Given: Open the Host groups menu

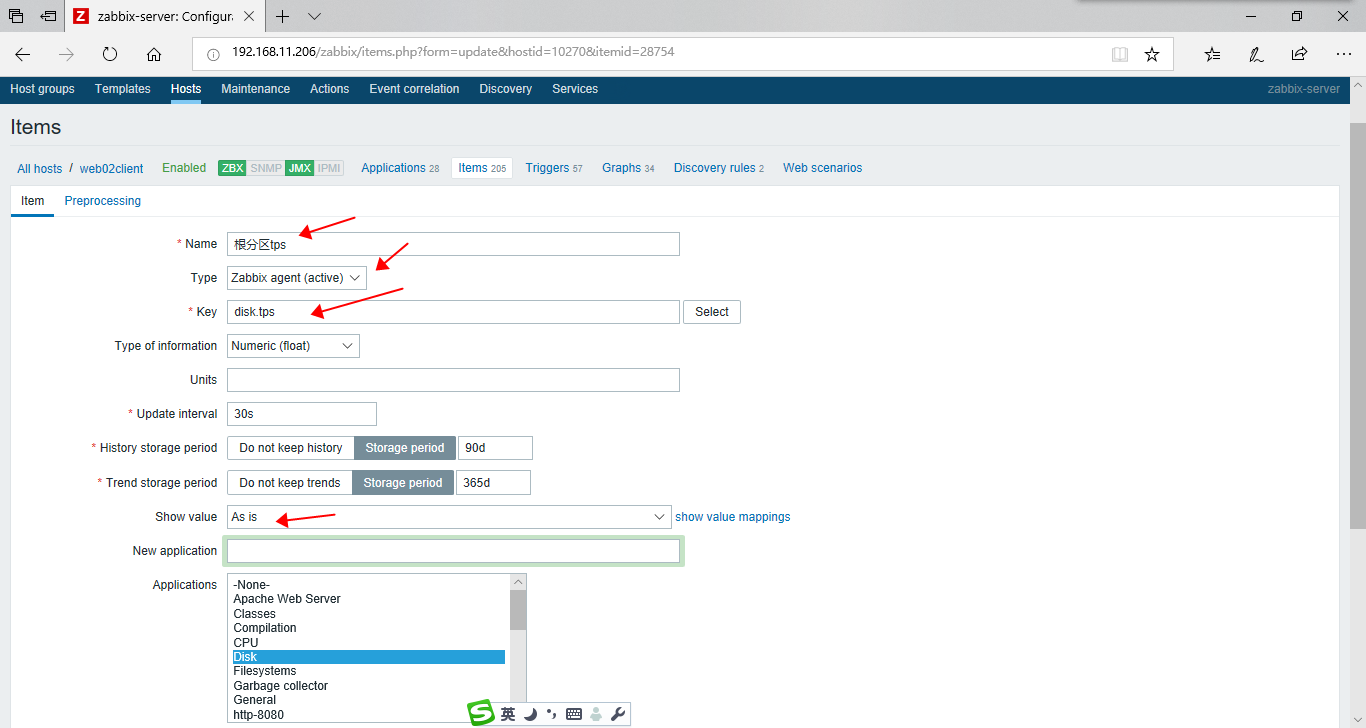Looking at the screenshot, I should coord(42,89).
